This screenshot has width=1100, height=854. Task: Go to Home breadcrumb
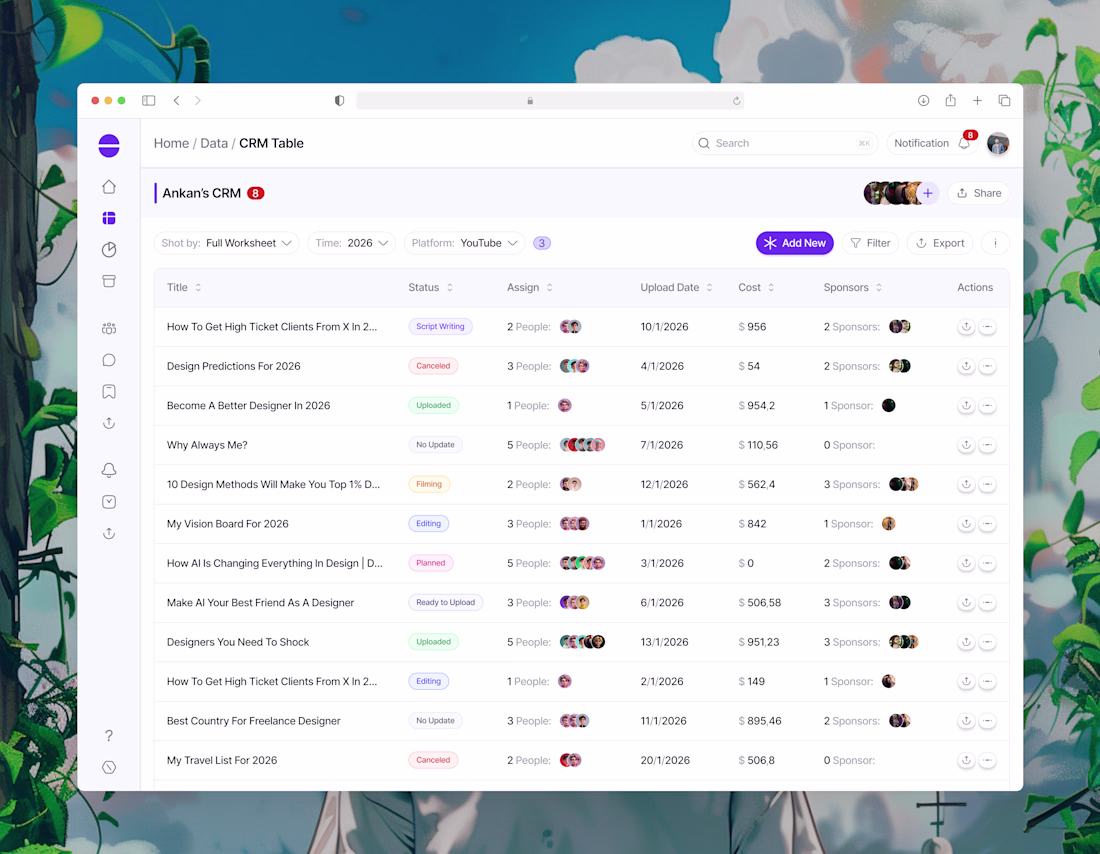171,143
